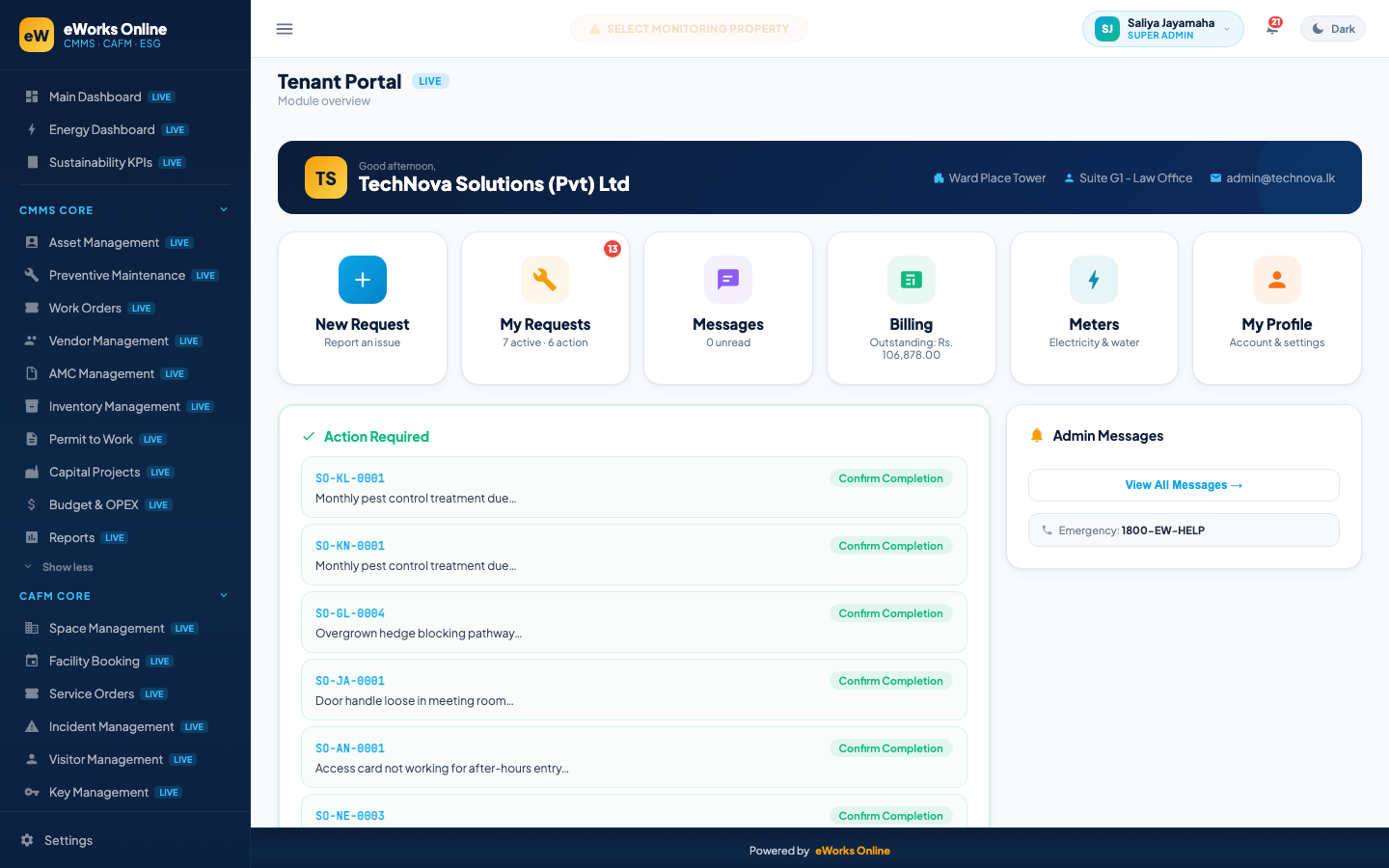Click the Energy Dashboard bolt icon
Viewport: 1389px width, 868px height.
(32, 129)
